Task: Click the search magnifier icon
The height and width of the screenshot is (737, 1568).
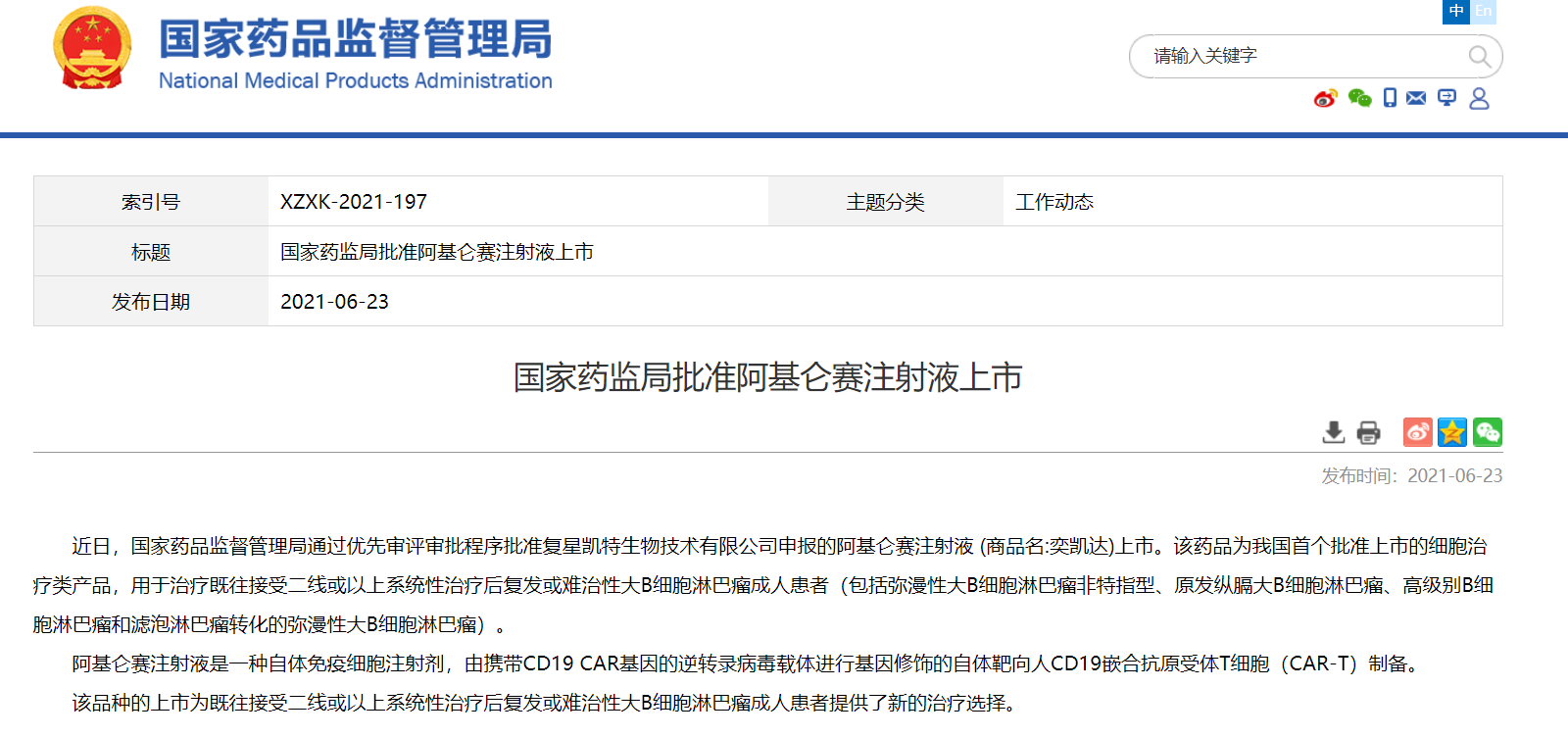Action: (x=1480, y=57)
